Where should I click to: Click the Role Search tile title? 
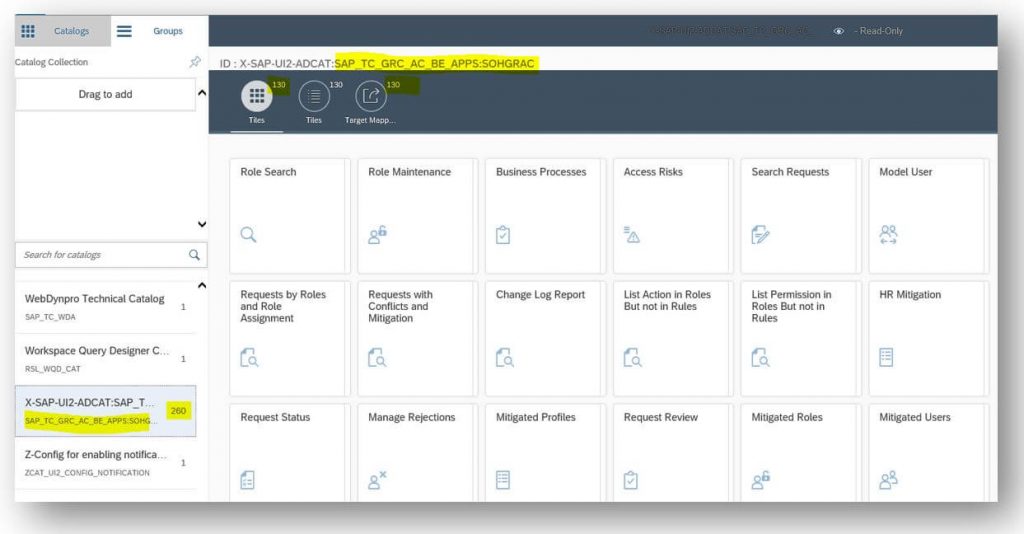tap(268, 172)
